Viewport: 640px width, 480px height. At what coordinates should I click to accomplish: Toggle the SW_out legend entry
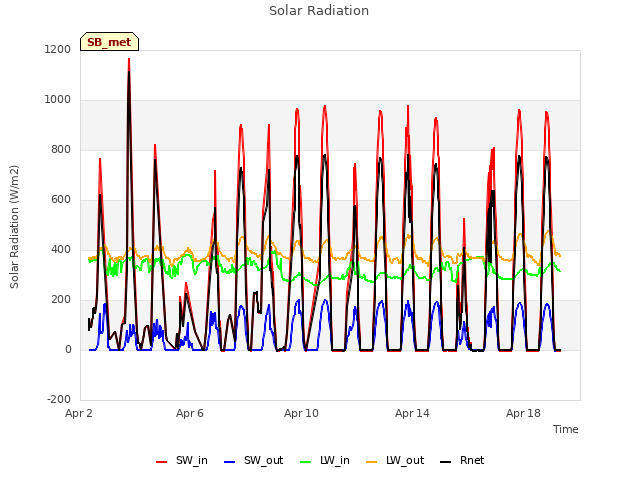coord(253,461)
